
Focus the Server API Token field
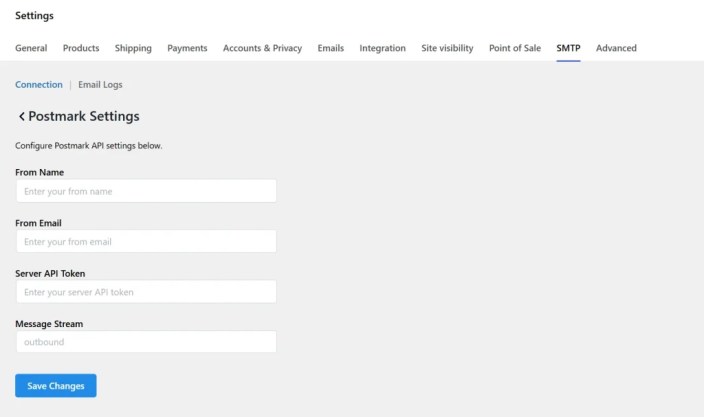(146, 292)
